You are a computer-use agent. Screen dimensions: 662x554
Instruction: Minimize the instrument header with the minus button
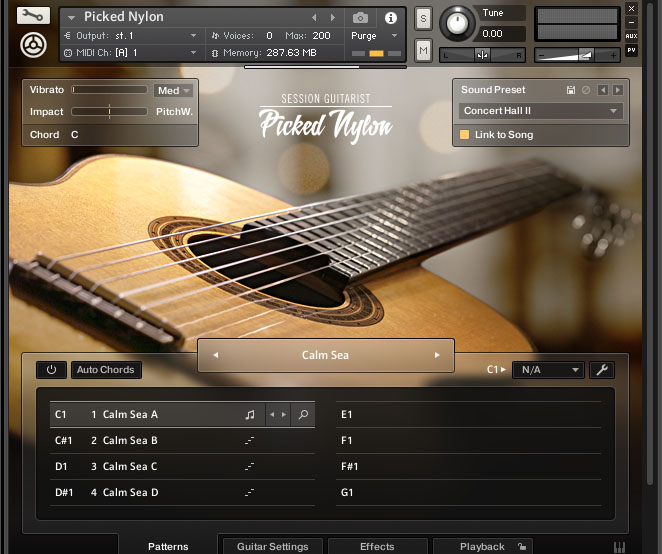pyautogui.click(x=631, y=22)
